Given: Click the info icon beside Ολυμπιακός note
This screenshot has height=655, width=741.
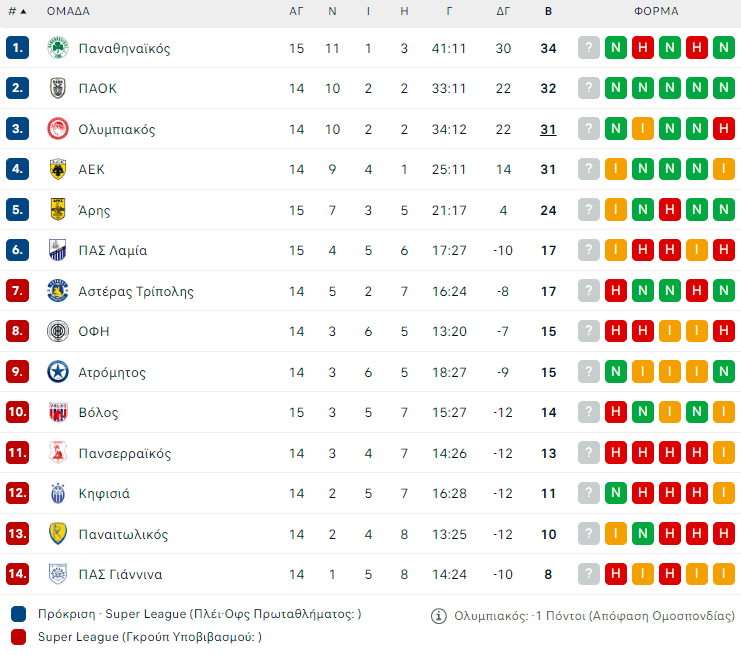Looking at the screenshot, I should [x=438, y=616].
